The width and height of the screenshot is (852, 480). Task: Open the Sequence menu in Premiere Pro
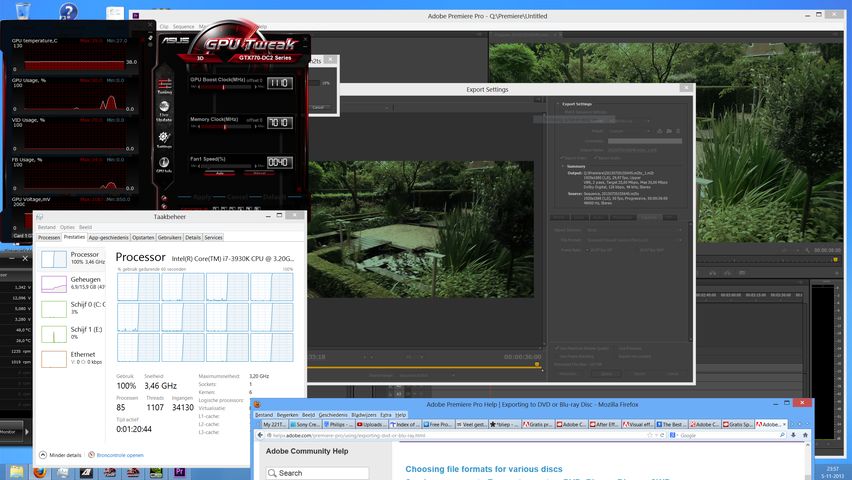click(x=183, y=27)
